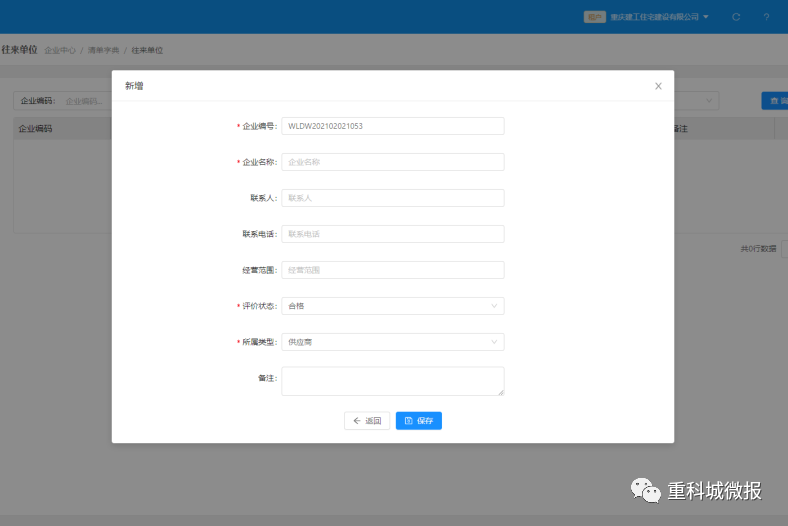Click the 返回 button

point(367,421)
